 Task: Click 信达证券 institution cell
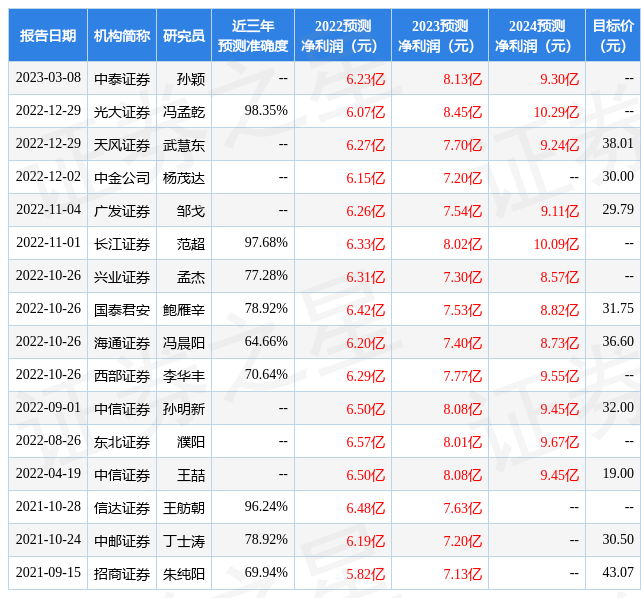[x=122, y=508]
